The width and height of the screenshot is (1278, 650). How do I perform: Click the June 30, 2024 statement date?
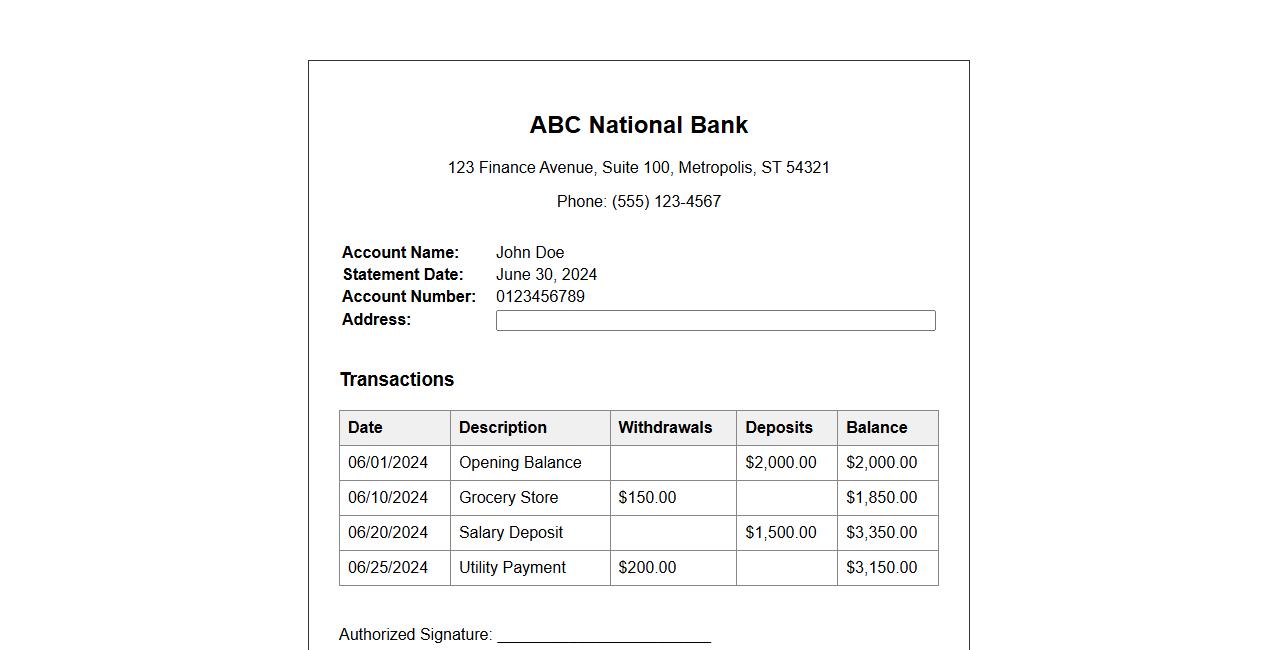coord(546,274)
